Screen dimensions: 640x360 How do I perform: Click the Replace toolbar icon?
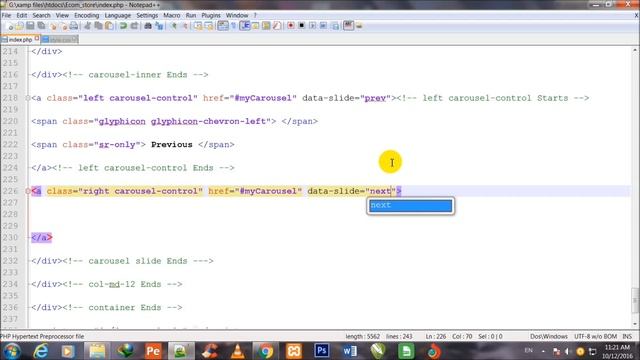159,26
